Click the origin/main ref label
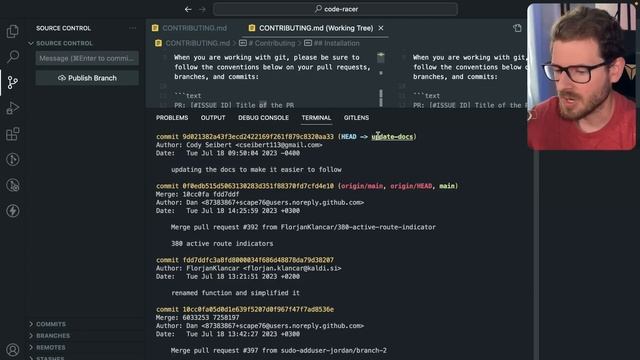This screenshot has width=640, height=360. pos(362,186)
